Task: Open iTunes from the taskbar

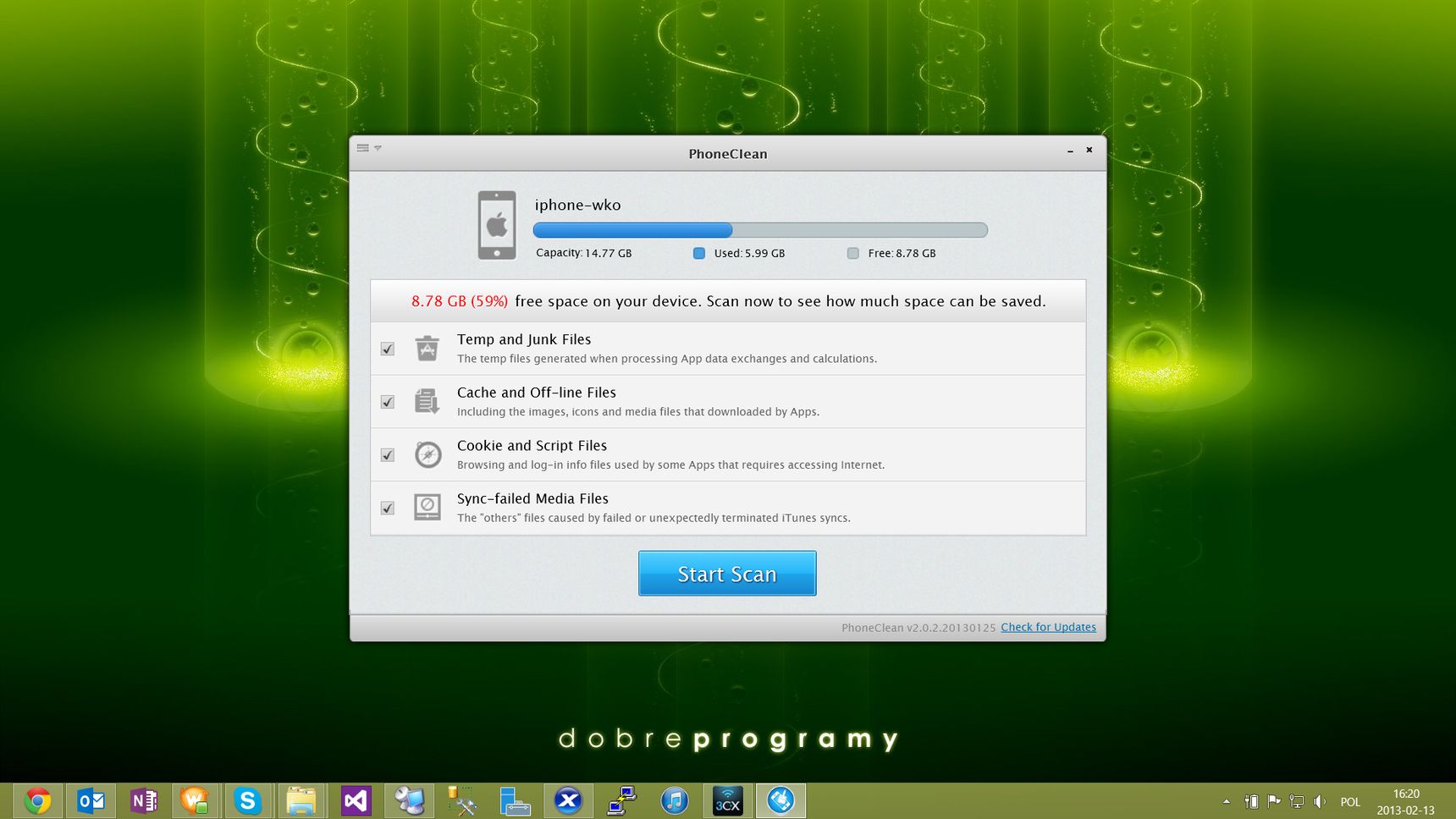Action: [675, 800]
